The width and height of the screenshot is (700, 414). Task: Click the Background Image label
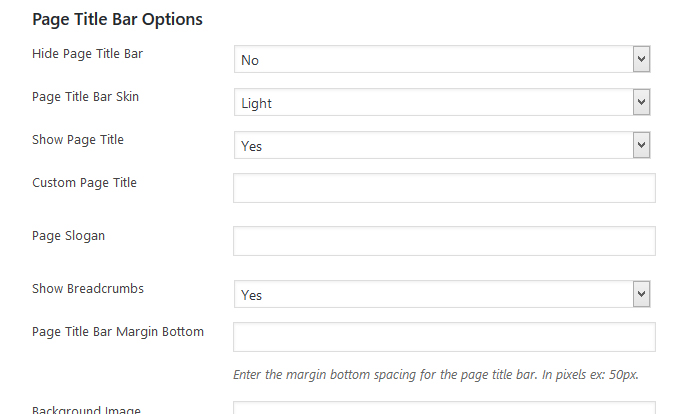click(x=86, y=409)
